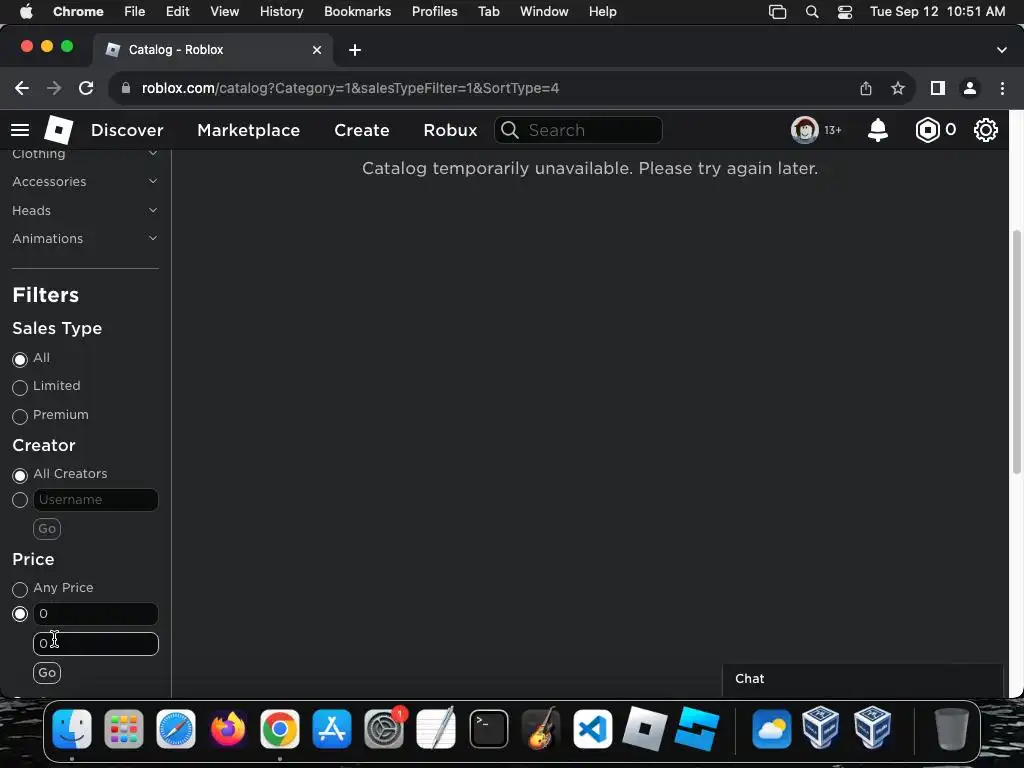Viewport: 1024px width, 768px height.
Task: Open Terminal from the Dock
Action: click(x=488, y=729)
